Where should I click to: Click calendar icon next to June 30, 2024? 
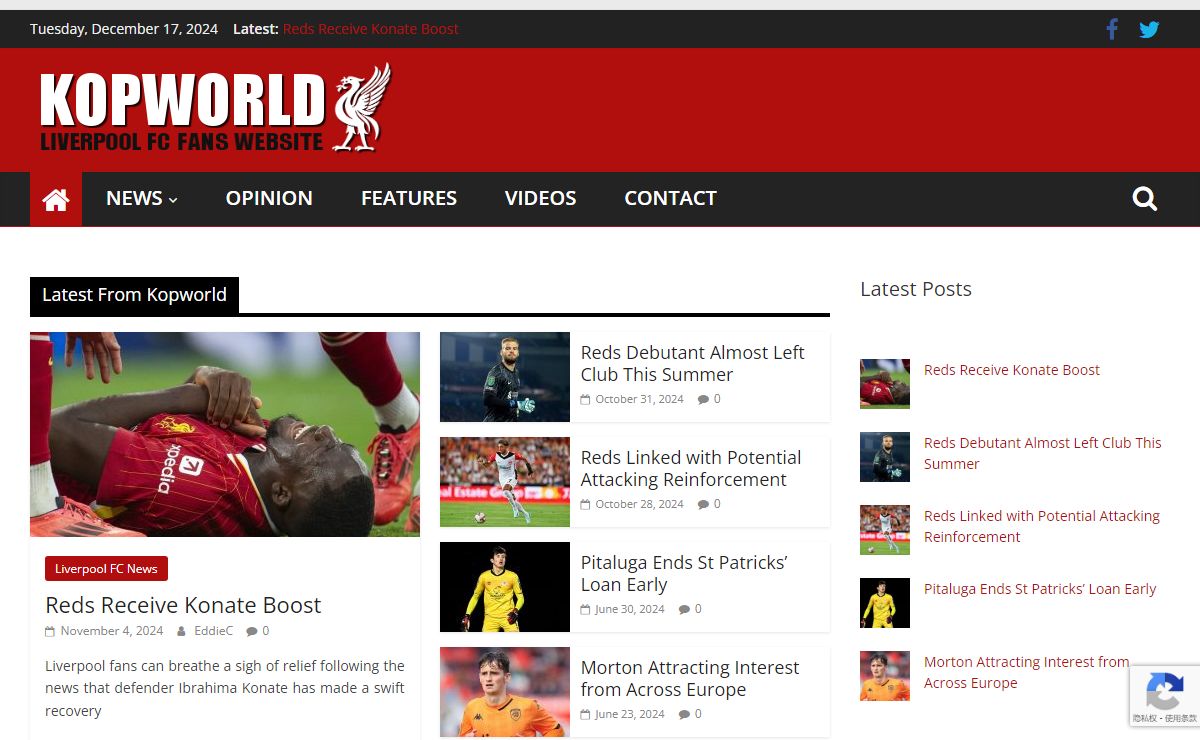(x=585, y=609)
